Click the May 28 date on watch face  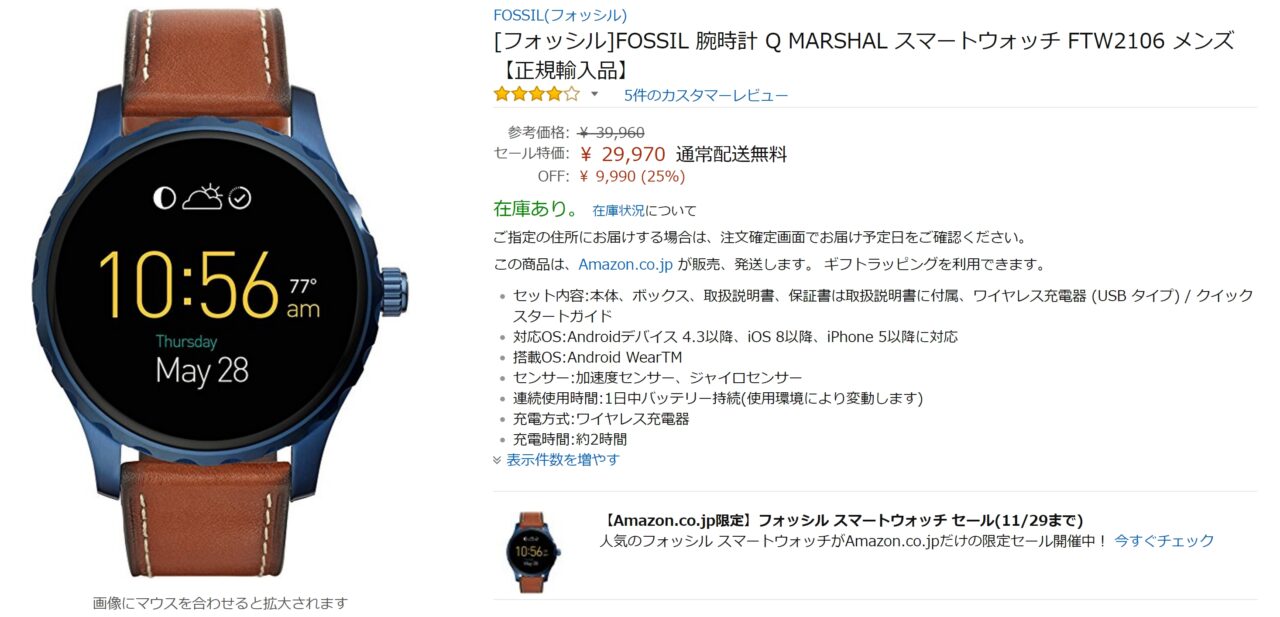[202, 371]
